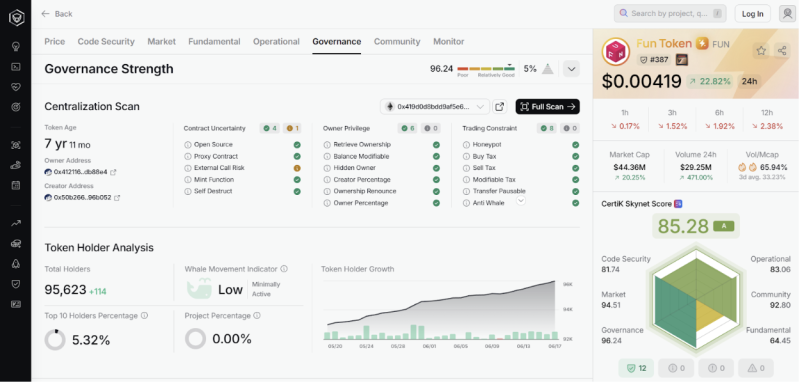
Task: Click Self Destruct green check status
Action: tap(297, 191)
